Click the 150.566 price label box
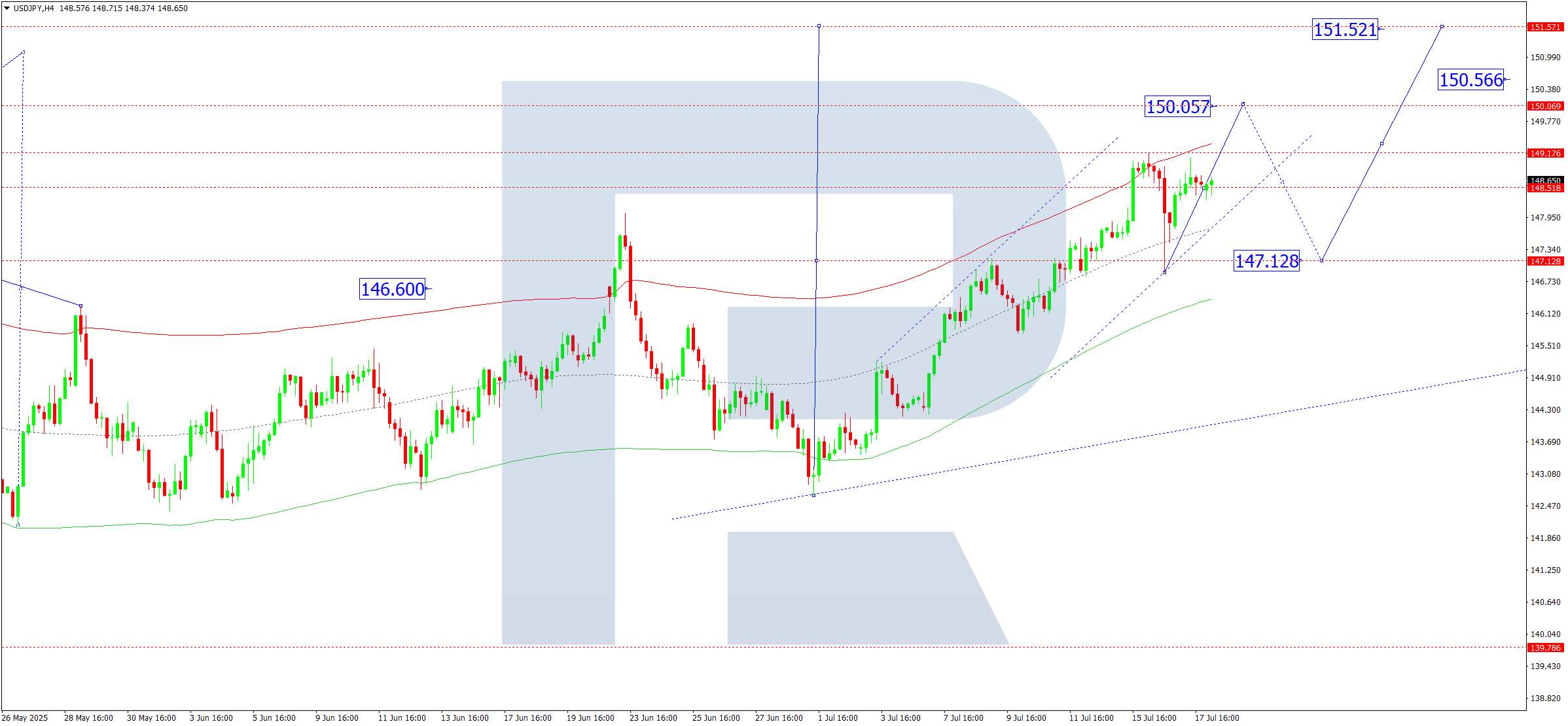The image size is (1568, 726). 1470,80
